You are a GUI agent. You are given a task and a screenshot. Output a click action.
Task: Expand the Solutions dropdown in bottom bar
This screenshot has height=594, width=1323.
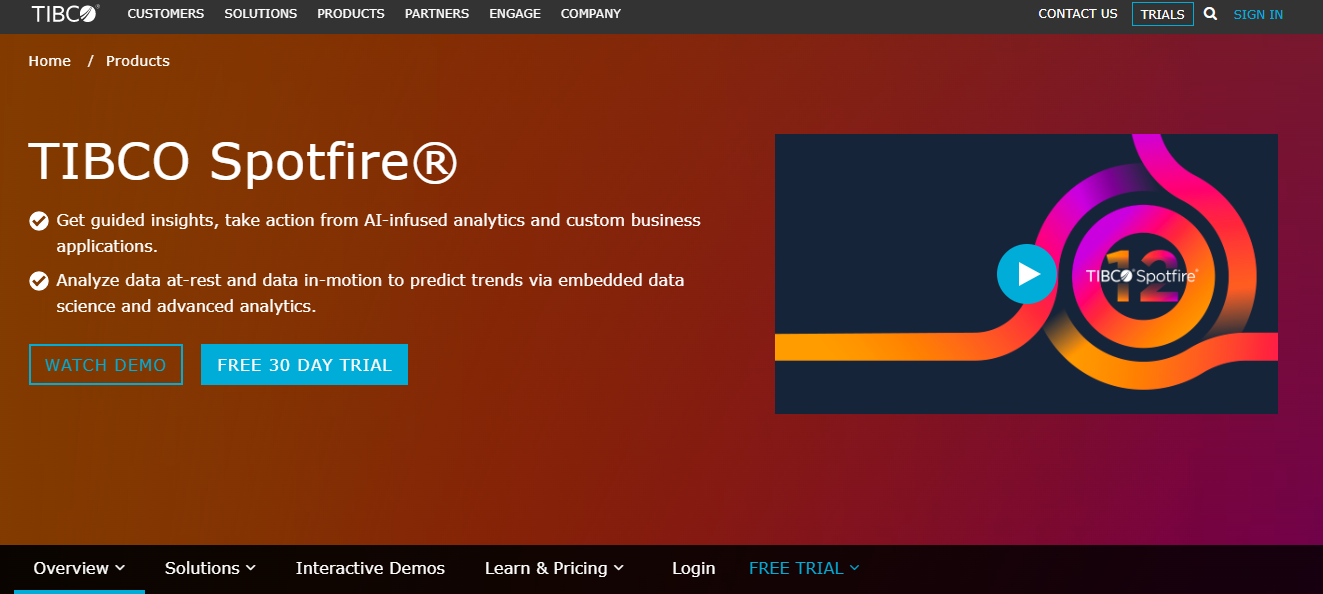pos(210,568)
